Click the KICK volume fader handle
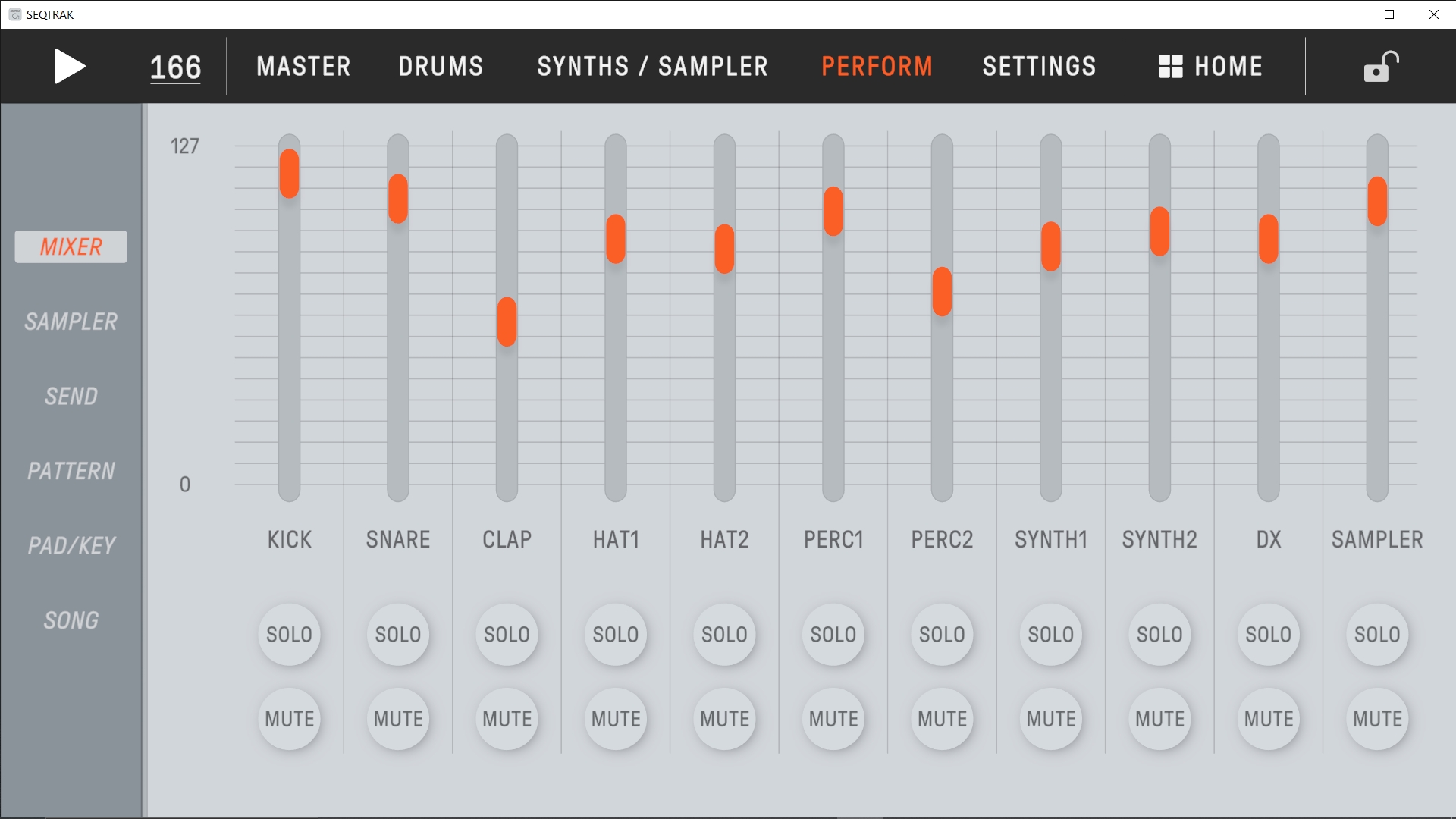 point(289,174)
